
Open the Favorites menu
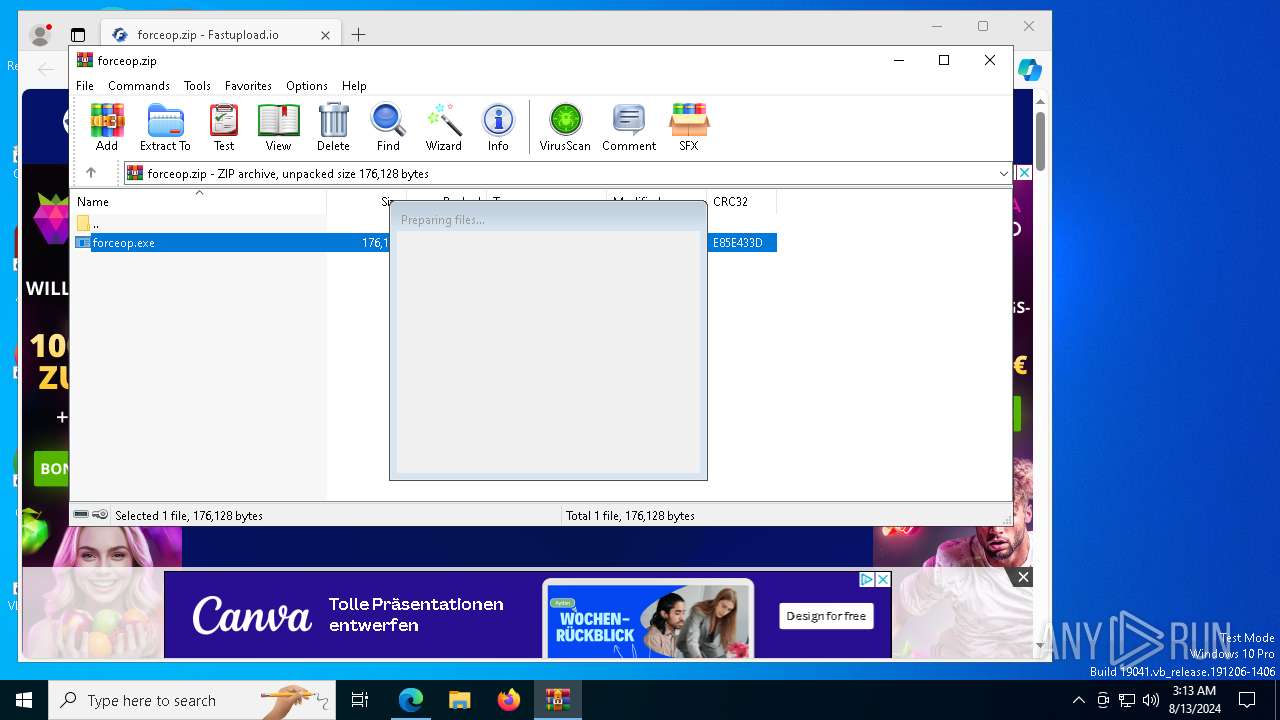coord(248,86)
